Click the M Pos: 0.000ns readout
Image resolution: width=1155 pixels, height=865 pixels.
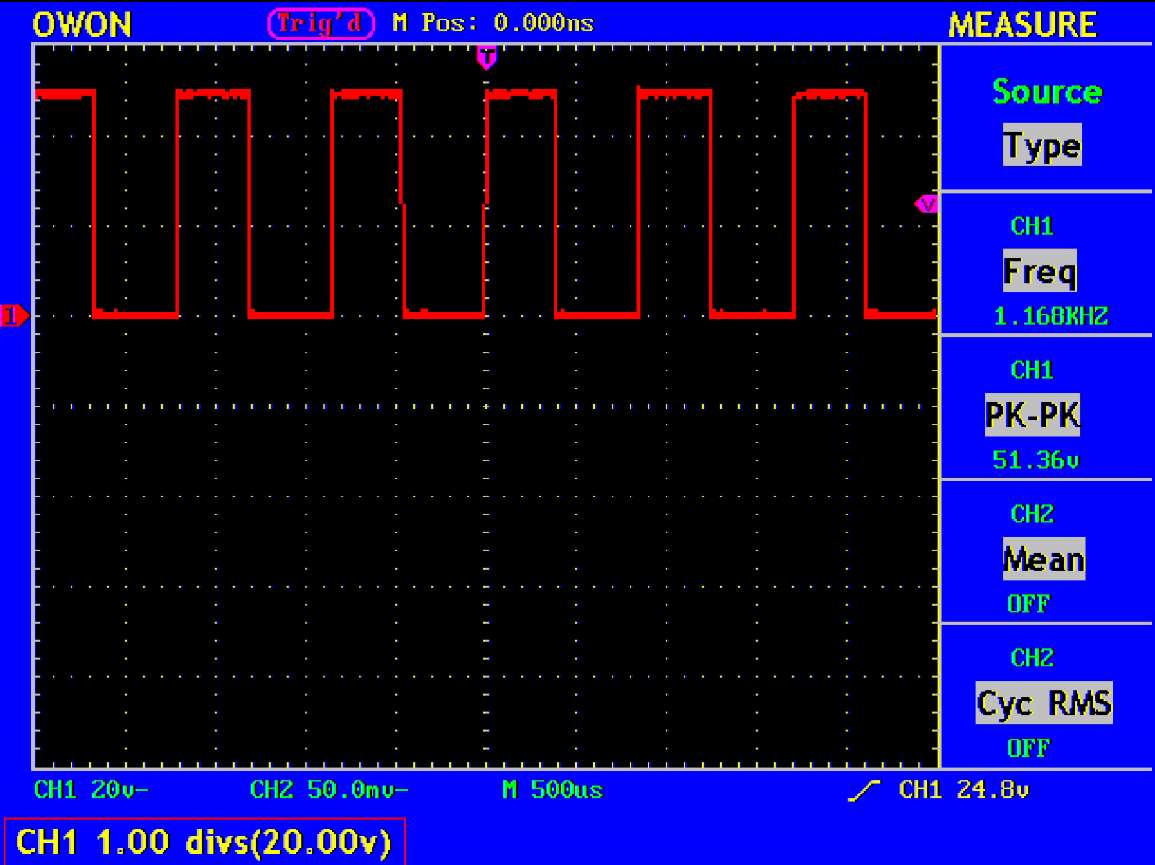[494, 23]
